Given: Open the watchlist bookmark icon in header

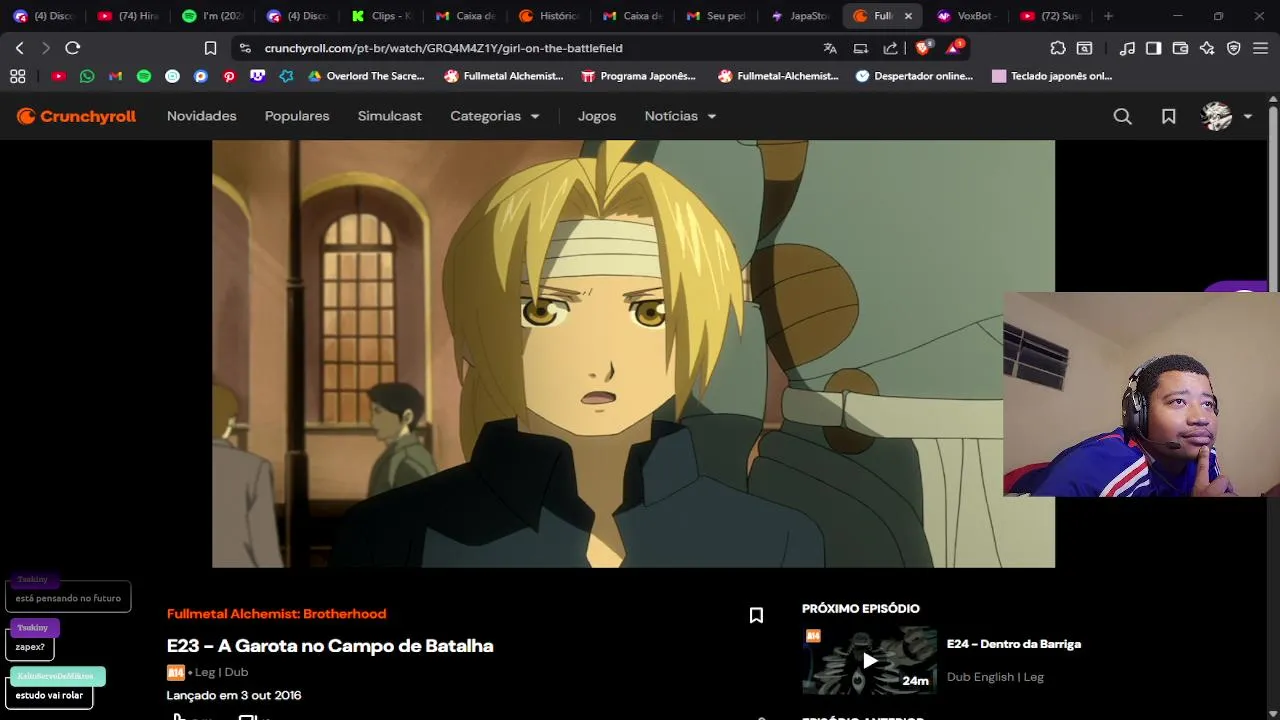Looking at the screenshot, I should (1168, 116).
